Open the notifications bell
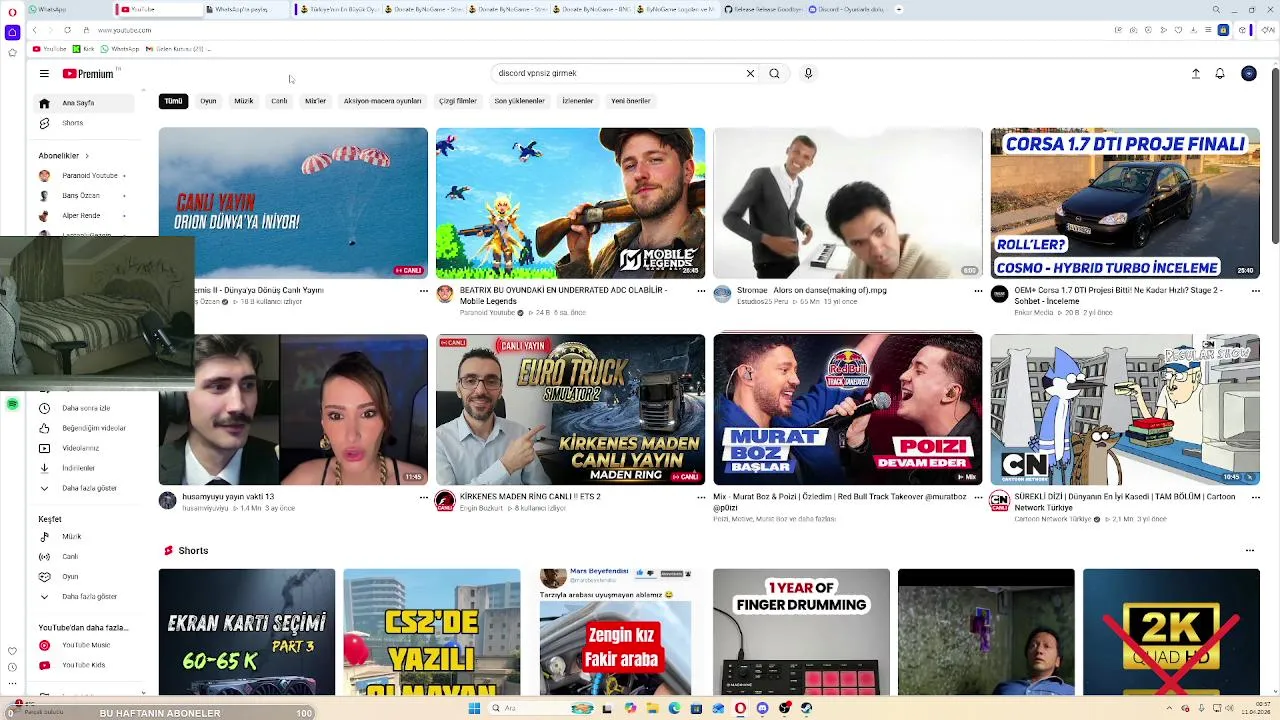This screenshot has height=720, width=1280. coord(1220,73)
